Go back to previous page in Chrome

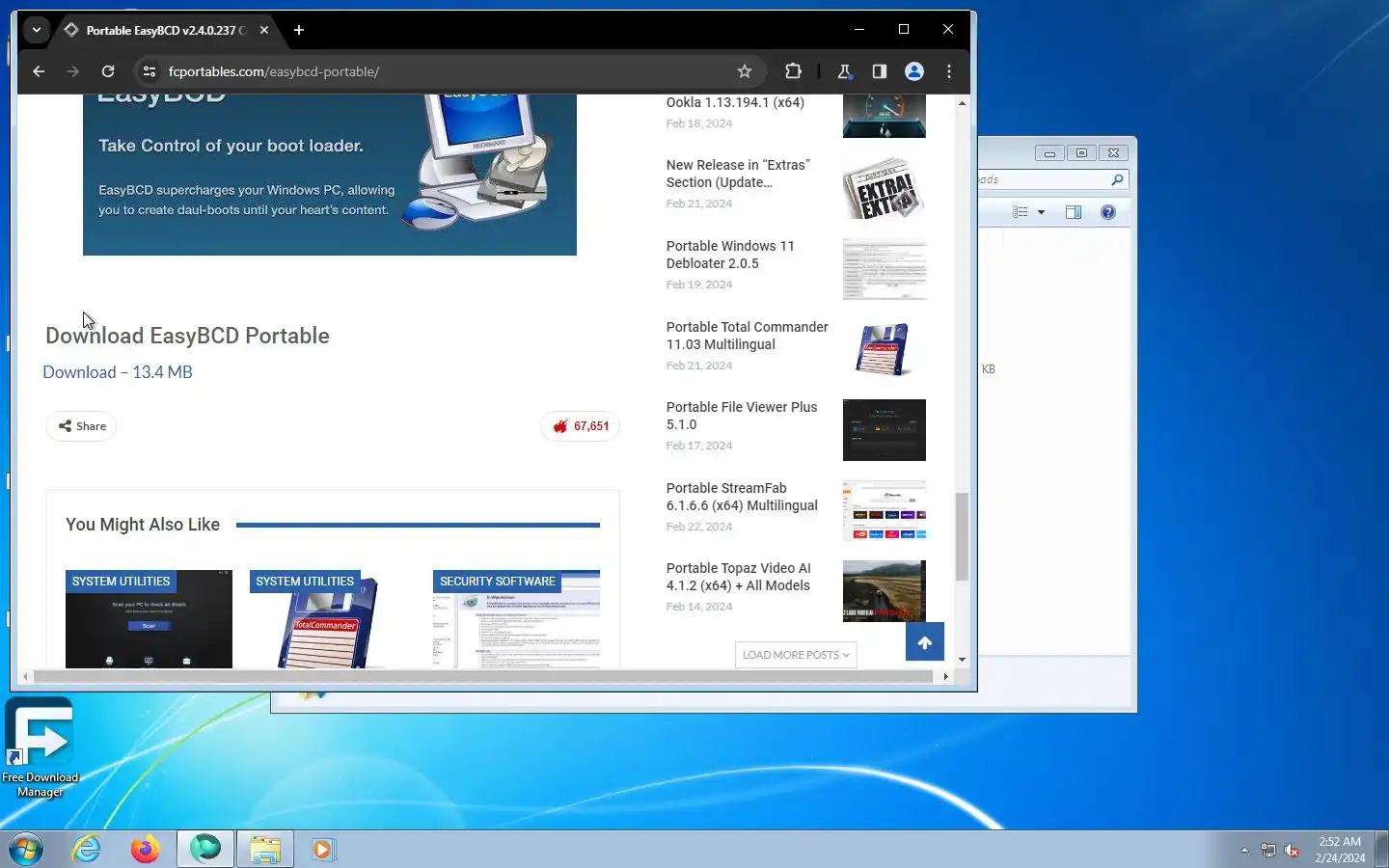(x=39, y=71)
